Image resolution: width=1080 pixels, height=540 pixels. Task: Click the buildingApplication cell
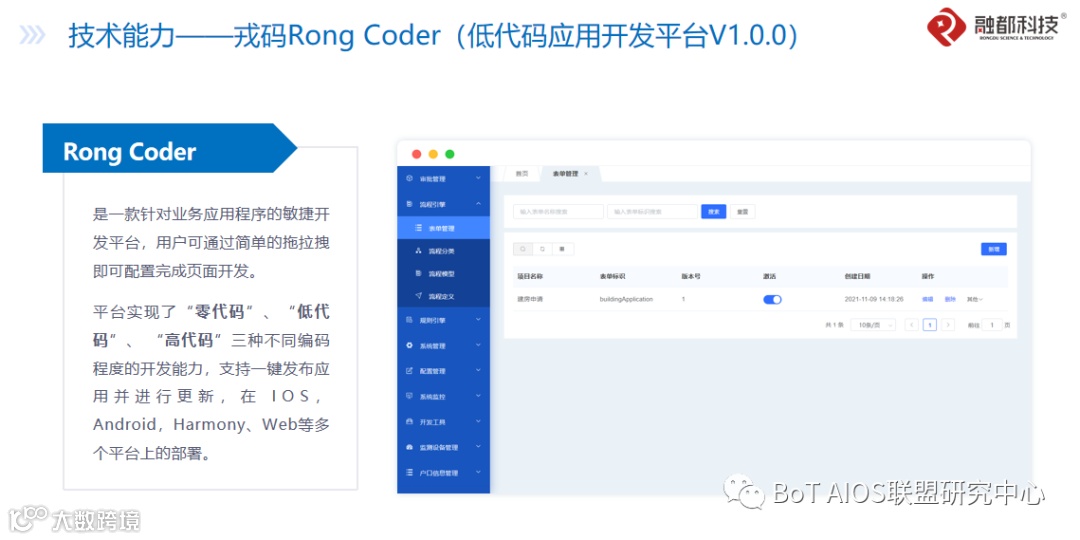pos(626,300)
